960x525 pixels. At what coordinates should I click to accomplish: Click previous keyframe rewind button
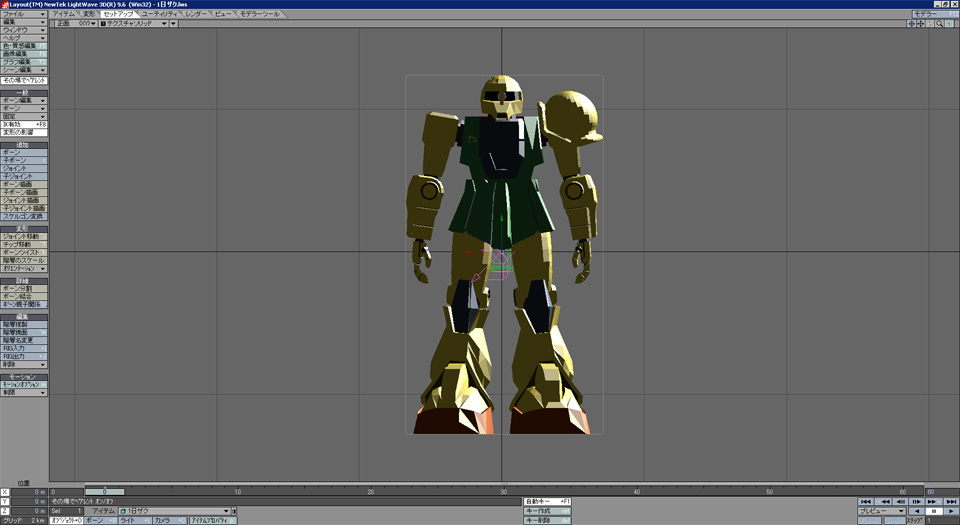click(x=885, y=502)
